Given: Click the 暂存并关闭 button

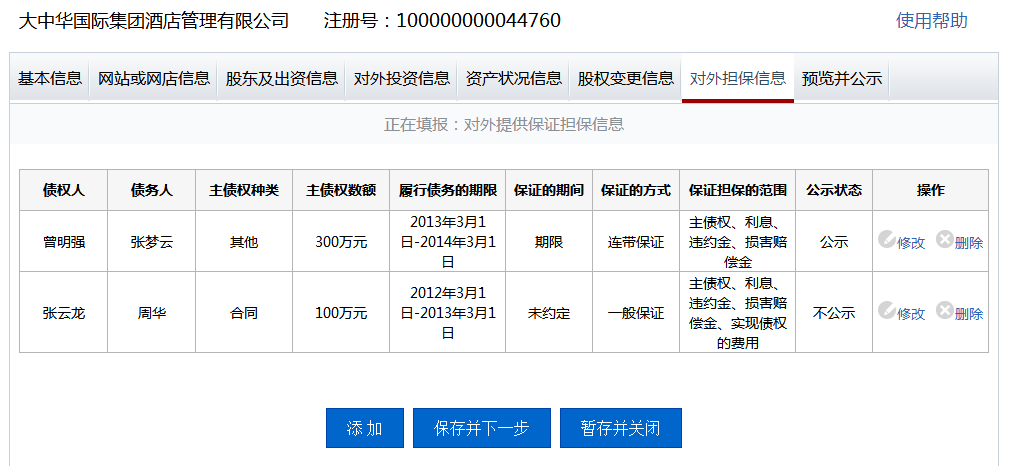Looking at the screenshot, I should (620, 428).
